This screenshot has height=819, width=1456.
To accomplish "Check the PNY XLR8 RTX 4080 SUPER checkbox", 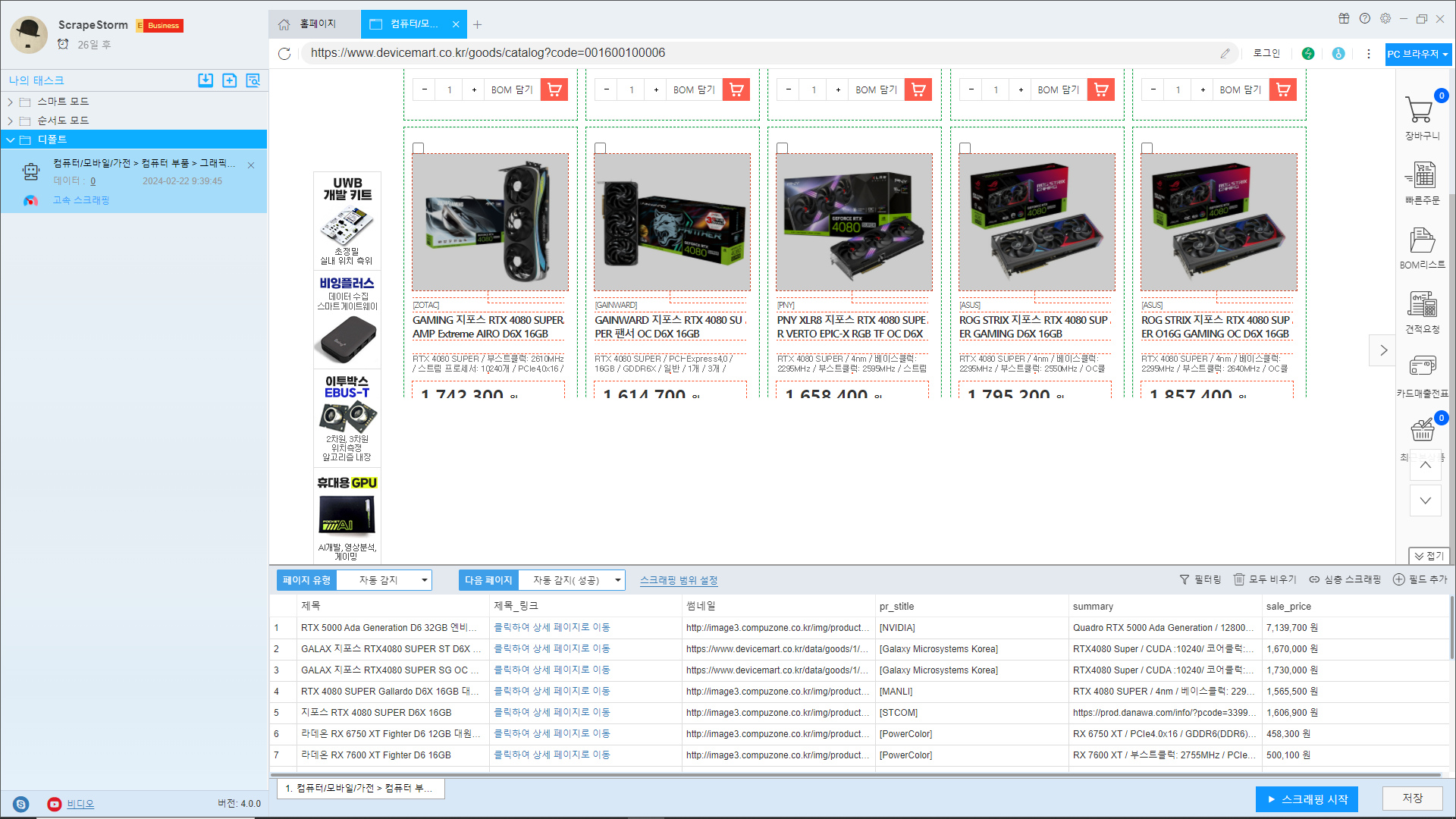I will point(782,149).
